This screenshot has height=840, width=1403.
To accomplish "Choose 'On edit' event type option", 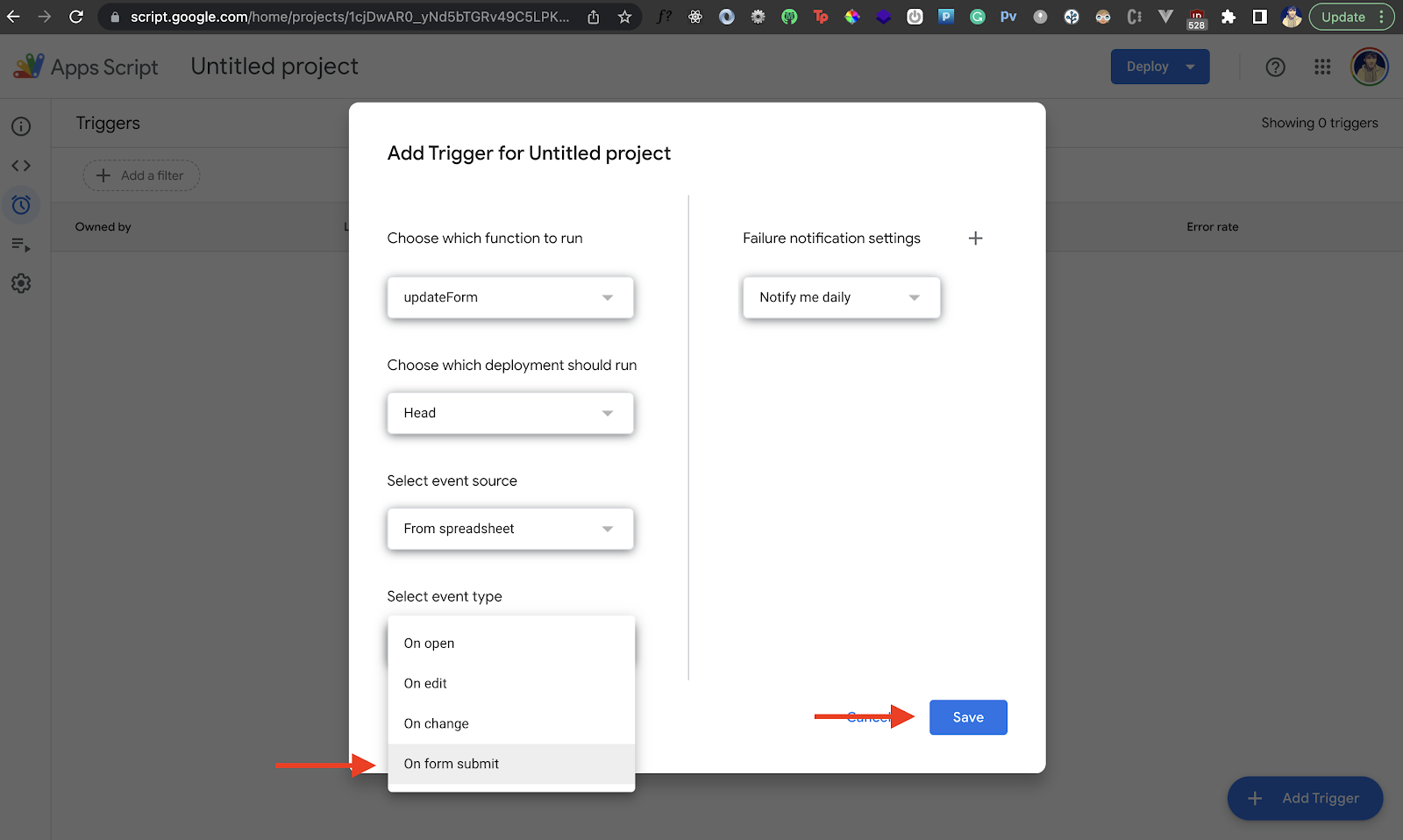I will 511,683.
